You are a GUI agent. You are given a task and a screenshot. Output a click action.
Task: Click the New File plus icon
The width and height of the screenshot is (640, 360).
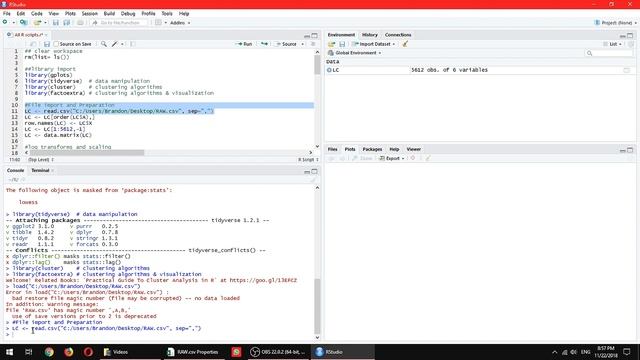tap(5, 22)
